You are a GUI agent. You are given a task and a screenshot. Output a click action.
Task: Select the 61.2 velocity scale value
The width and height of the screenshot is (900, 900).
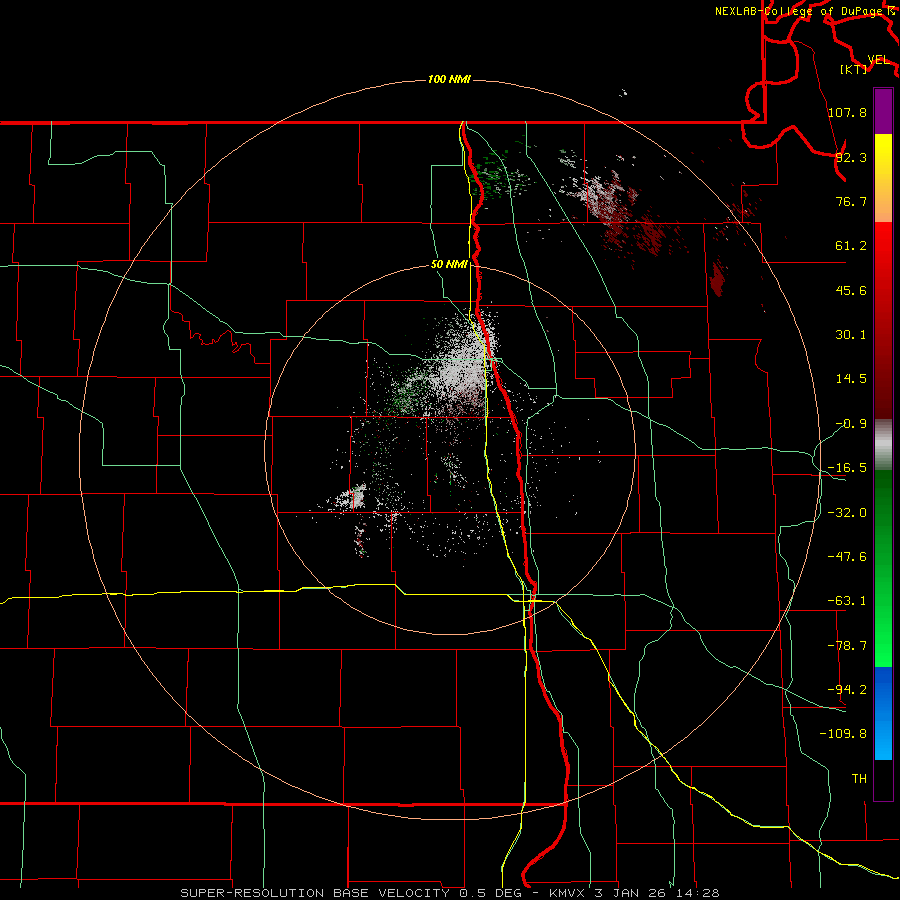pos(851,246)
